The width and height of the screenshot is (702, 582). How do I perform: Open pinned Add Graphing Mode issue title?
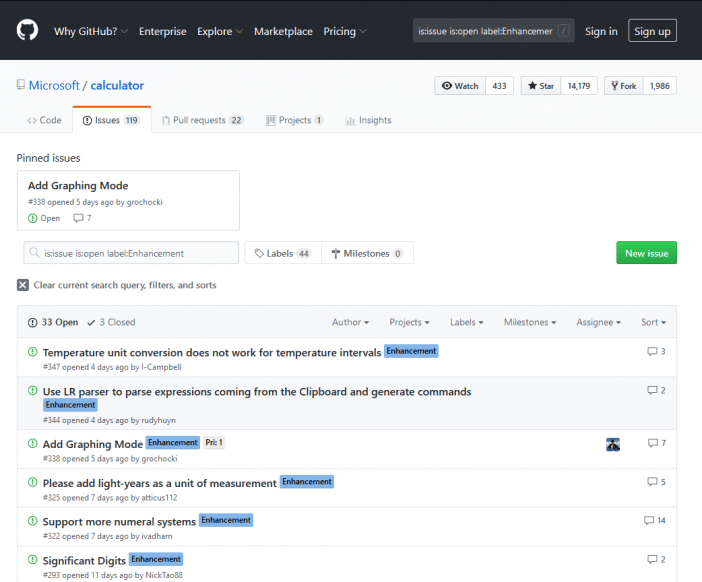coord(78,185)
